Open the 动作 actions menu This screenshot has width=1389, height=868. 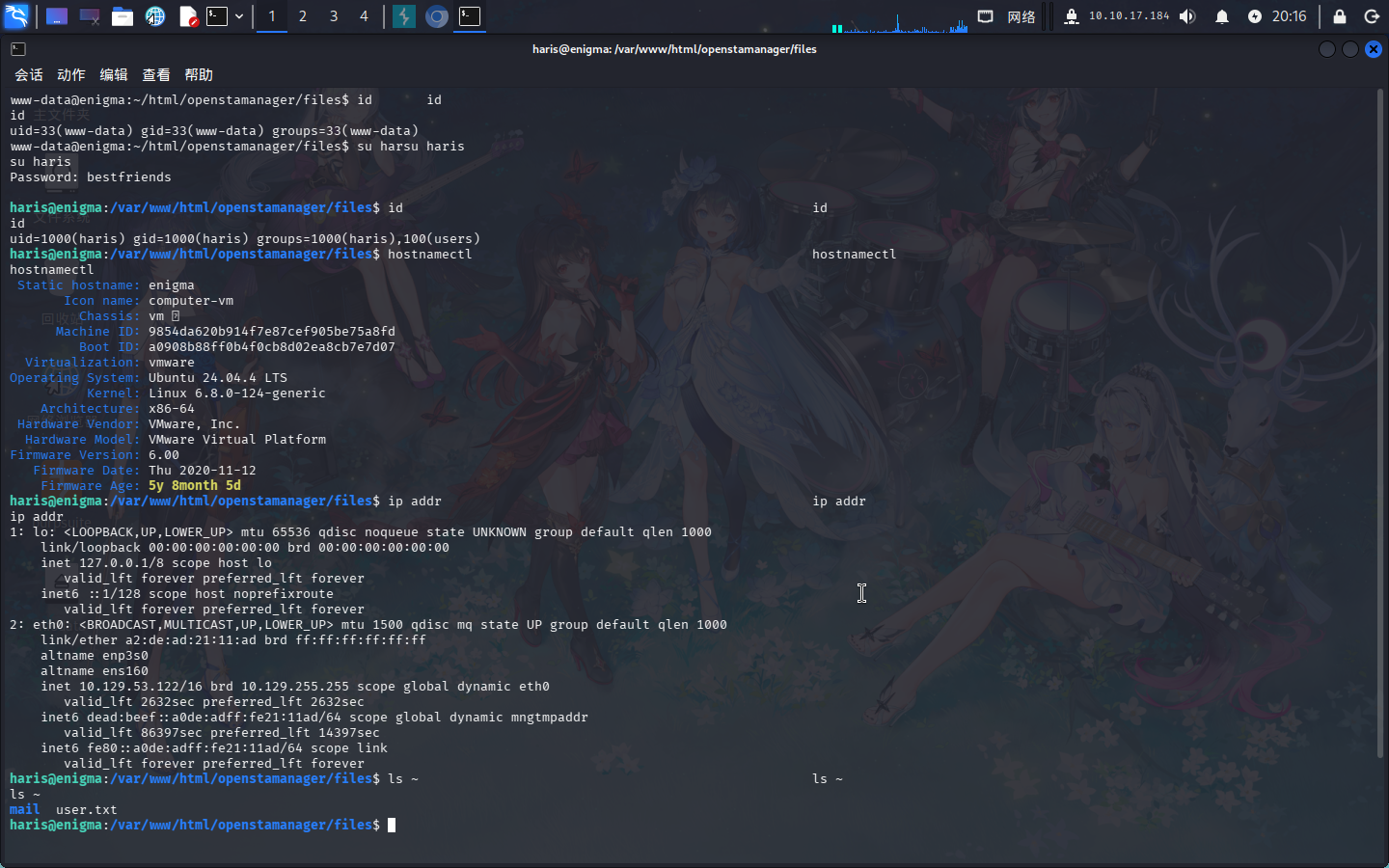(71, 74)
